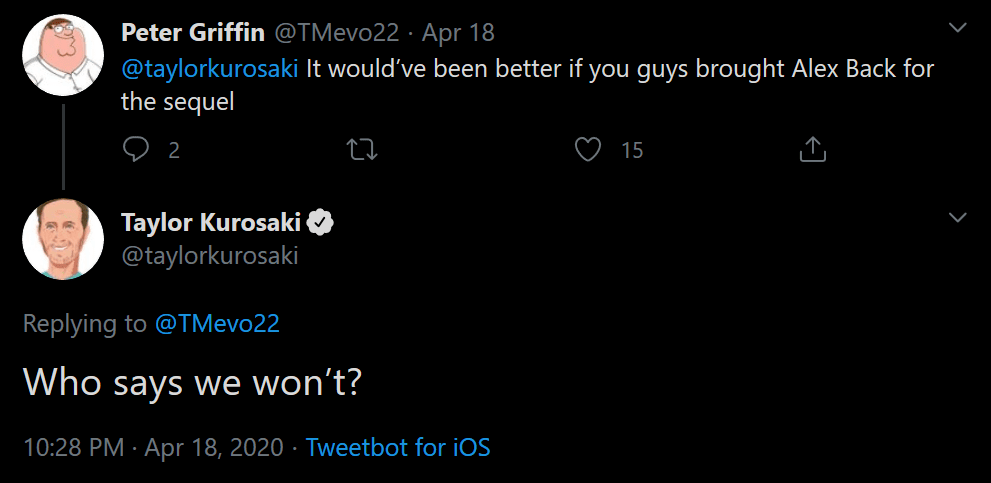Open the Peter Griffin display name
Image resolution: width=991 pixels, height=483 pixels.
point(192,32)
